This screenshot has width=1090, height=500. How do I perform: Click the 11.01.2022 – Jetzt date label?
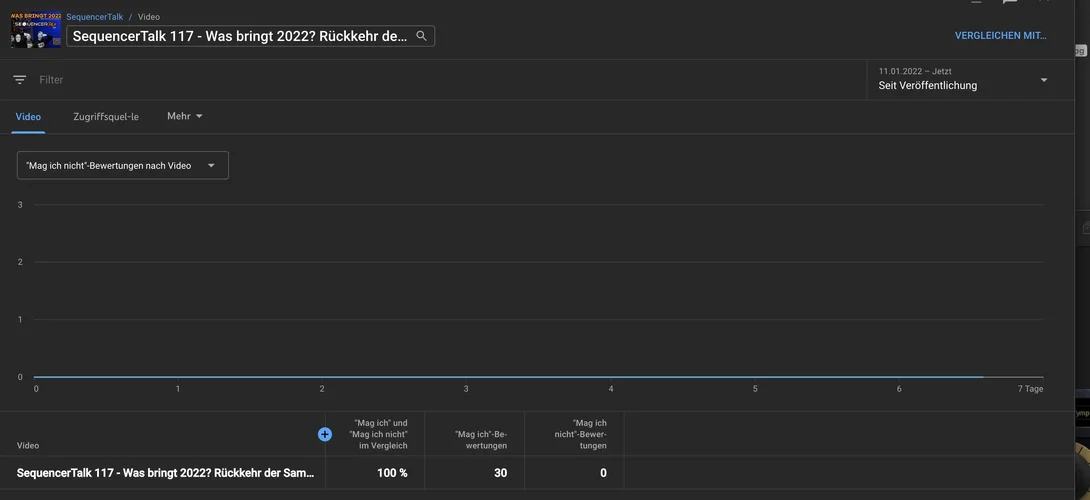pos(915,71)
